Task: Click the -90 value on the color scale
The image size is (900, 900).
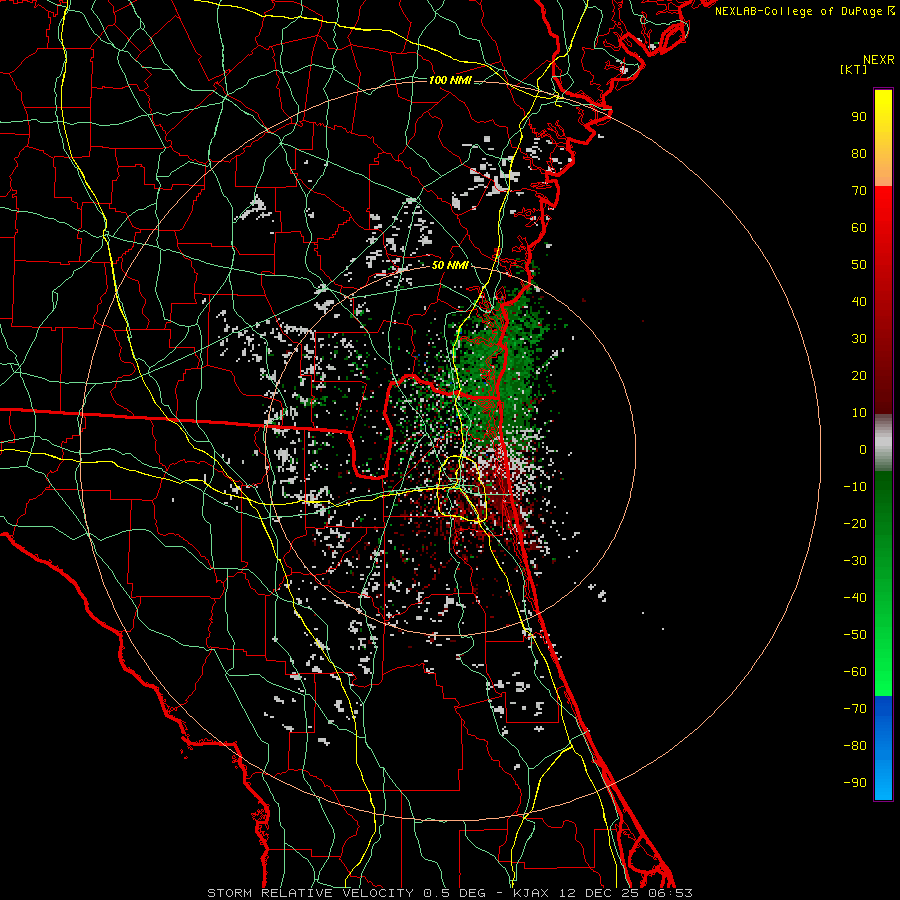Action: tap(855, 782)
